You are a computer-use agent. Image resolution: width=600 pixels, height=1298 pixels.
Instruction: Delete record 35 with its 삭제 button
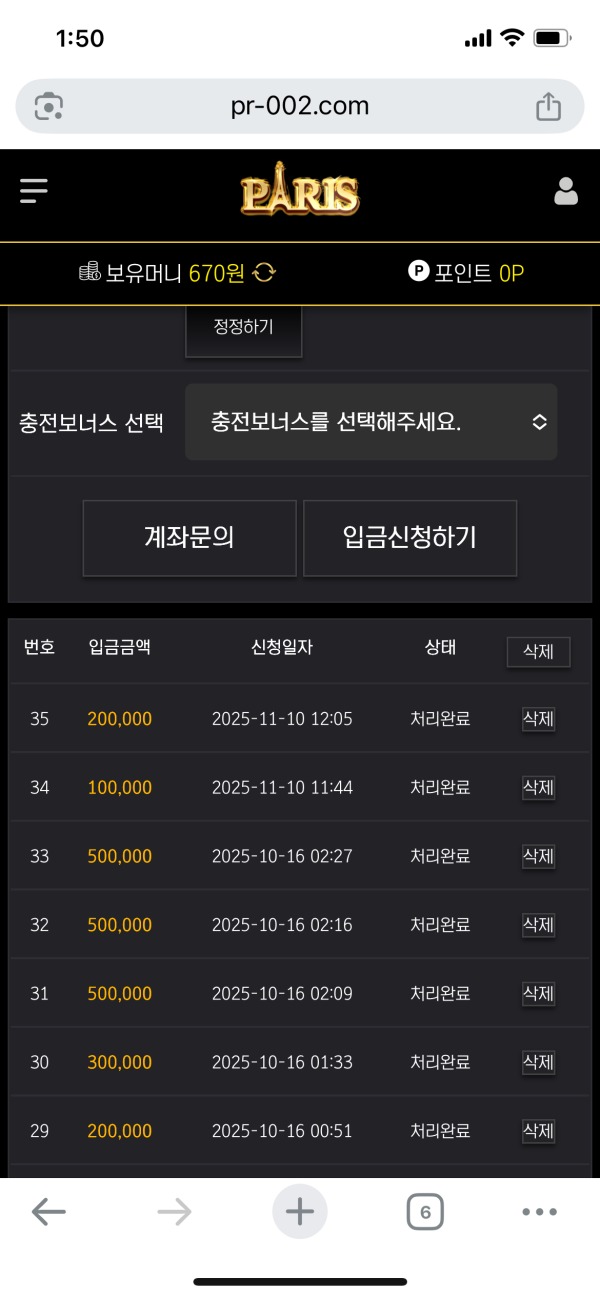point(537,718)
